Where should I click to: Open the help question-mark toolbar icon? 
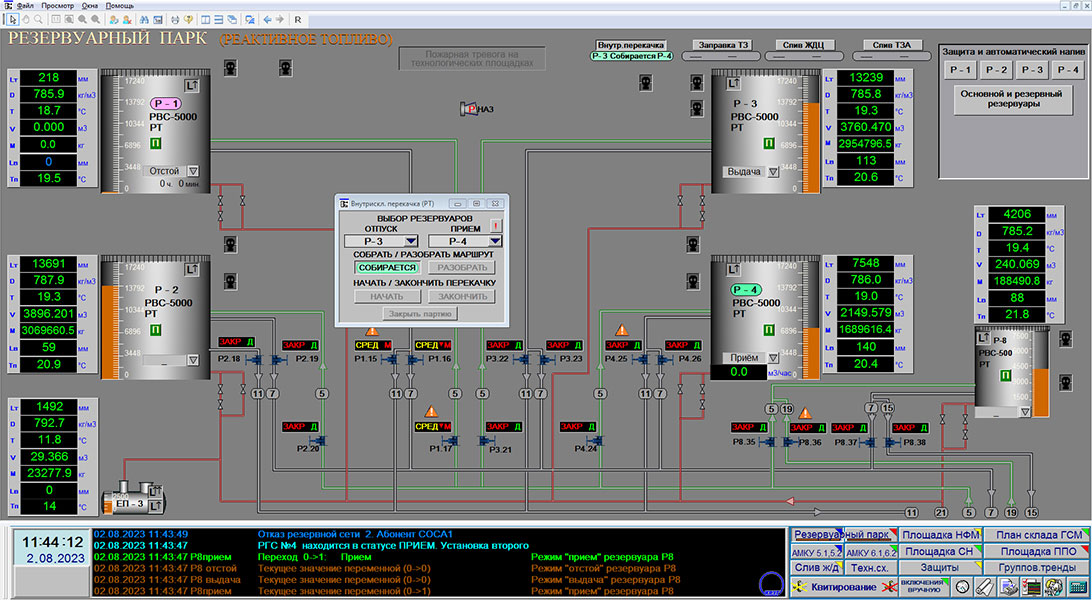click(x=189, y=19)
